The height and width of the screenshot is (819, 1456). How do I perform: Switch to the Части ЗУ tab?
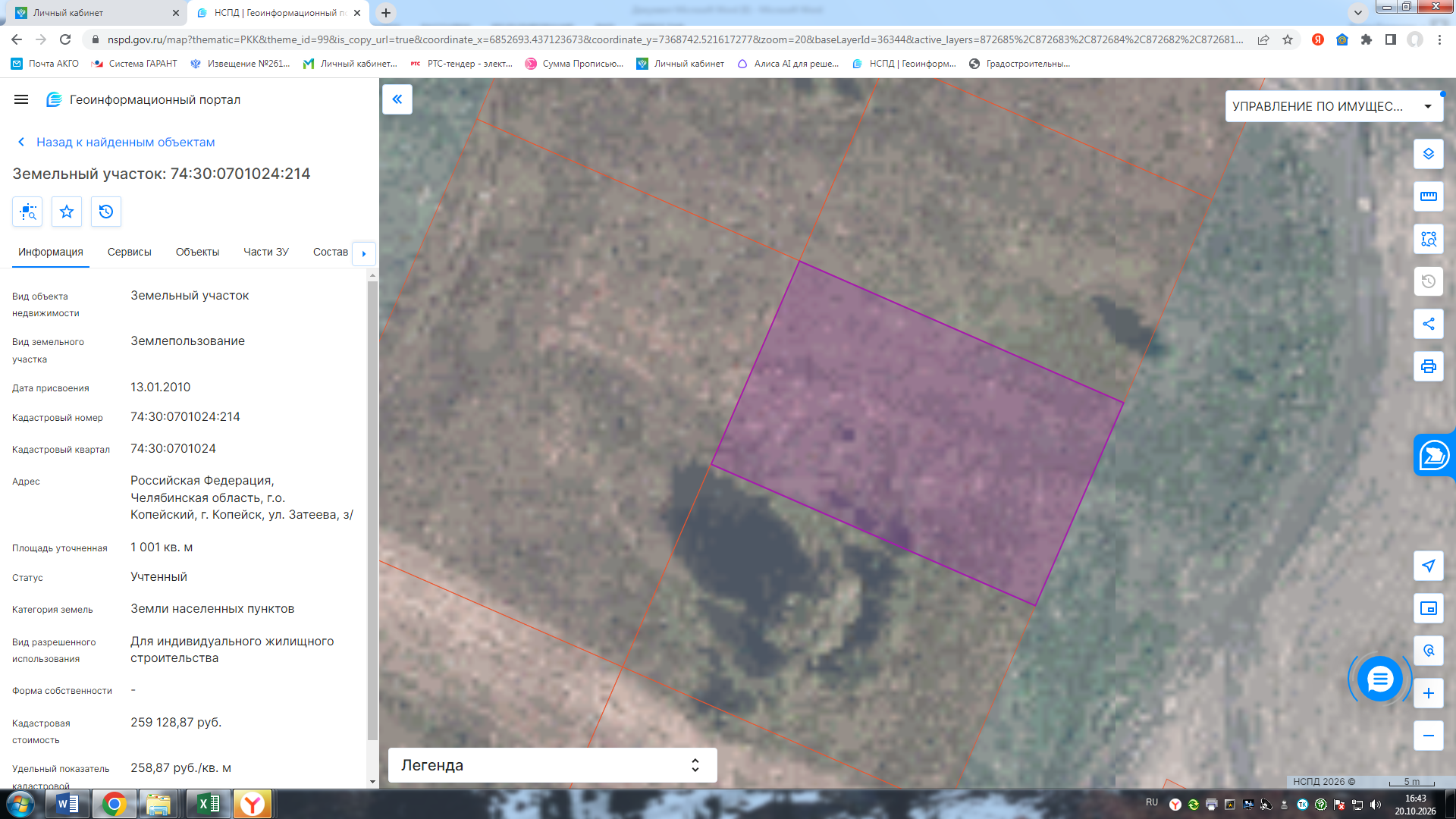[266, 252]
